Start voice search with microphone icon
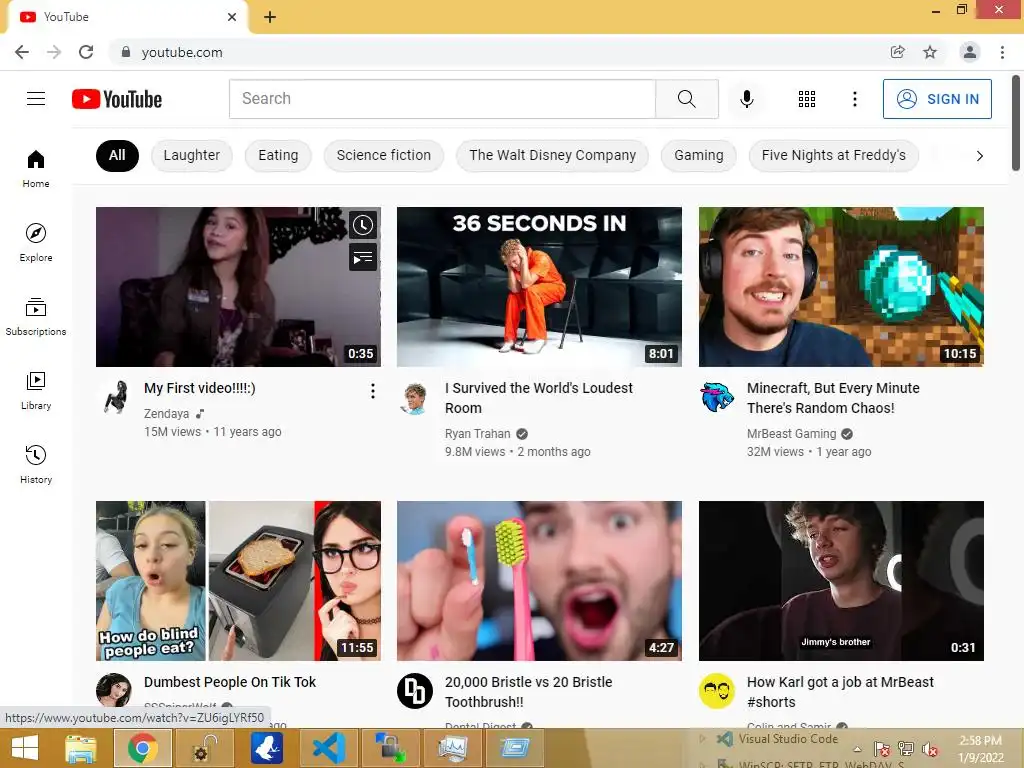The width and height of the screenshot is (1024, 768). (746, 99)
